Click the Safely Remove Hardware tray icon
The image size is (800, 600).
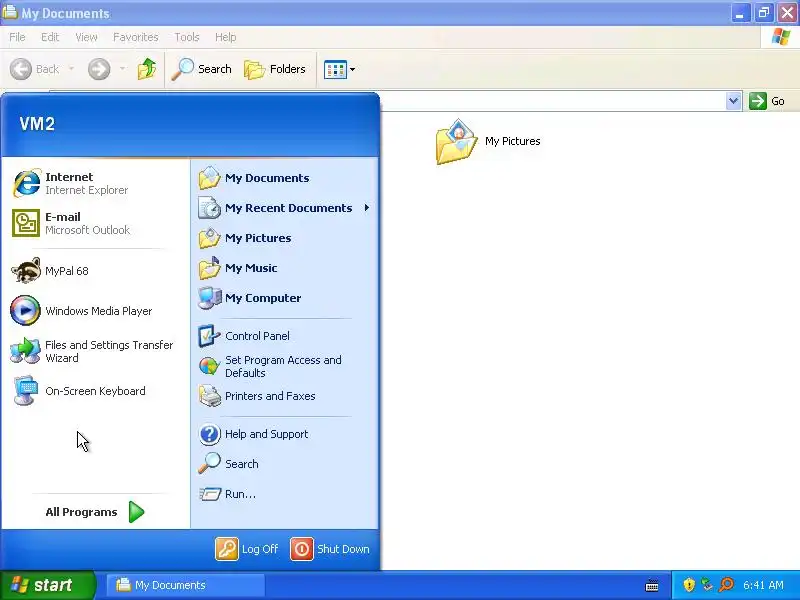click(x=707, y=584)
